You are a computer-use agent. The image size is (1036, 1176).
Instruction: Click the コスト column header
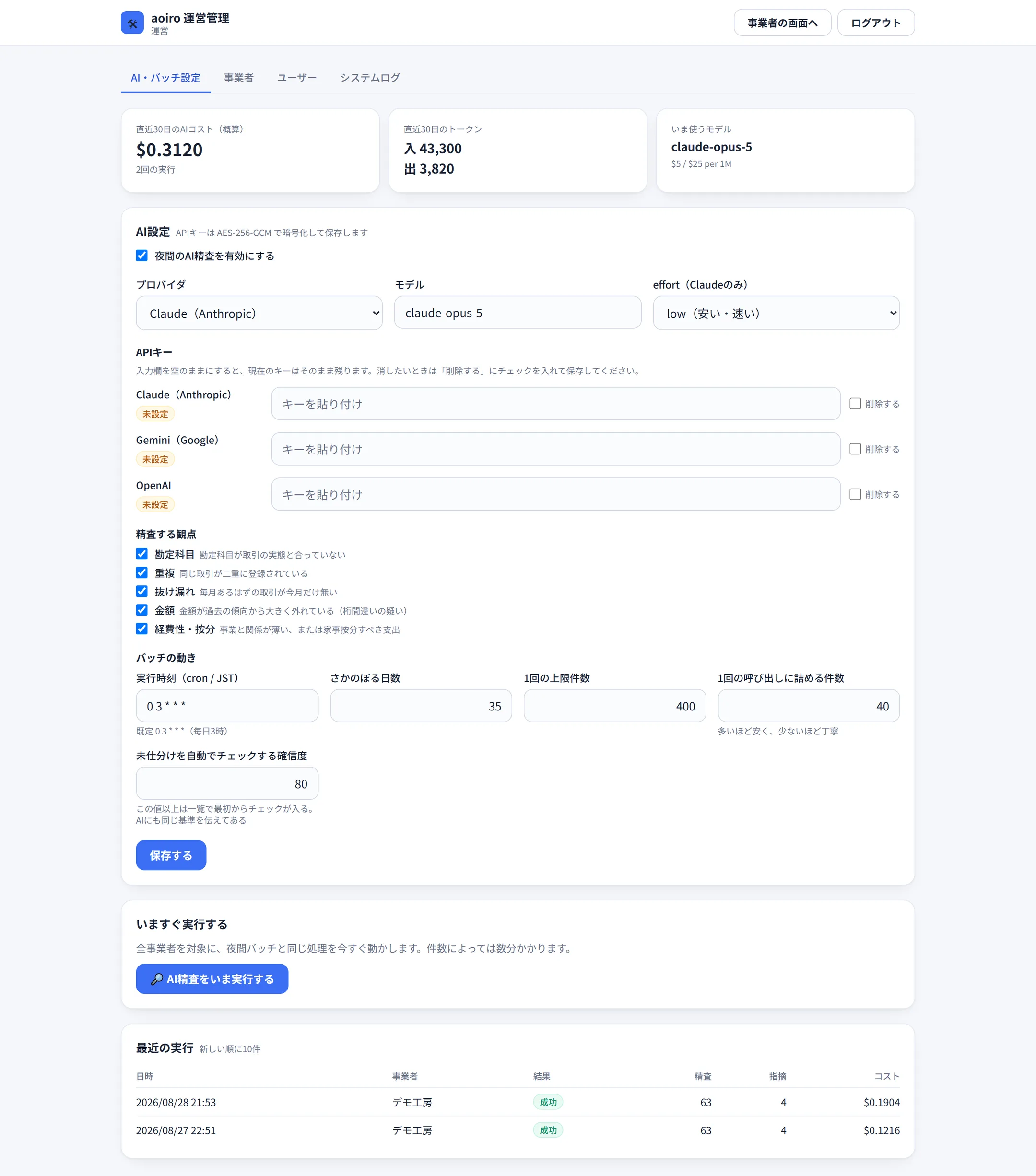886,1076
